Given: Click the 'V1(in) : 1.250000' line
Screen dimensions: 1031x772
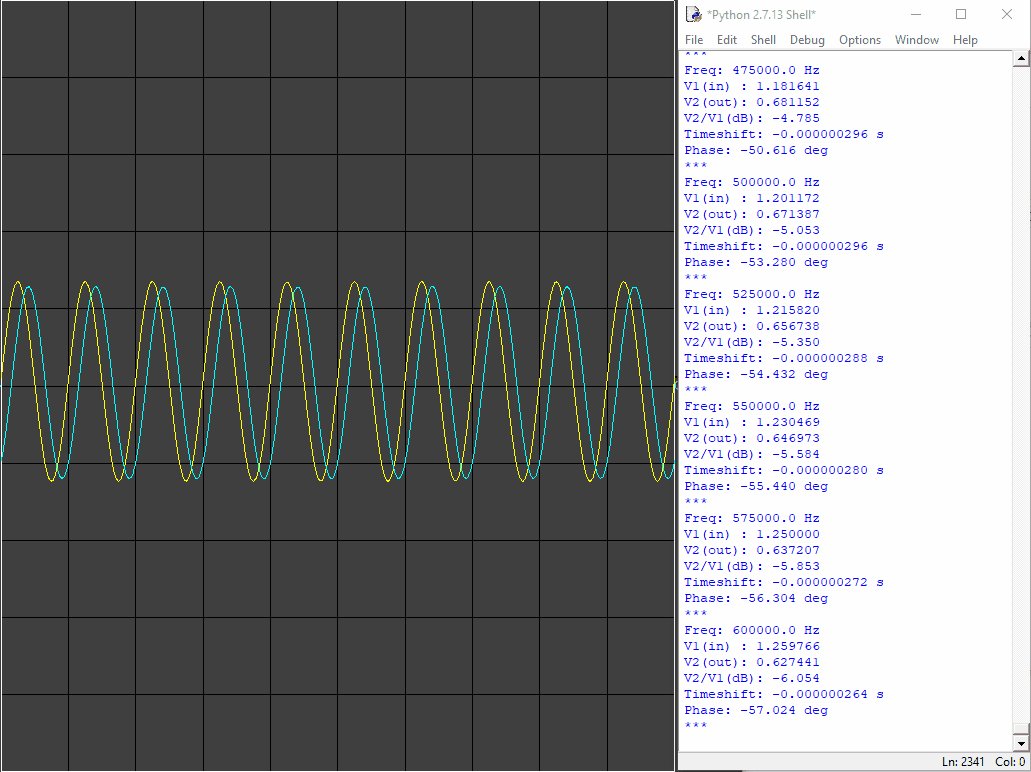Looking at the screenshot, I should pyautogui.click(x=752, y=534).
